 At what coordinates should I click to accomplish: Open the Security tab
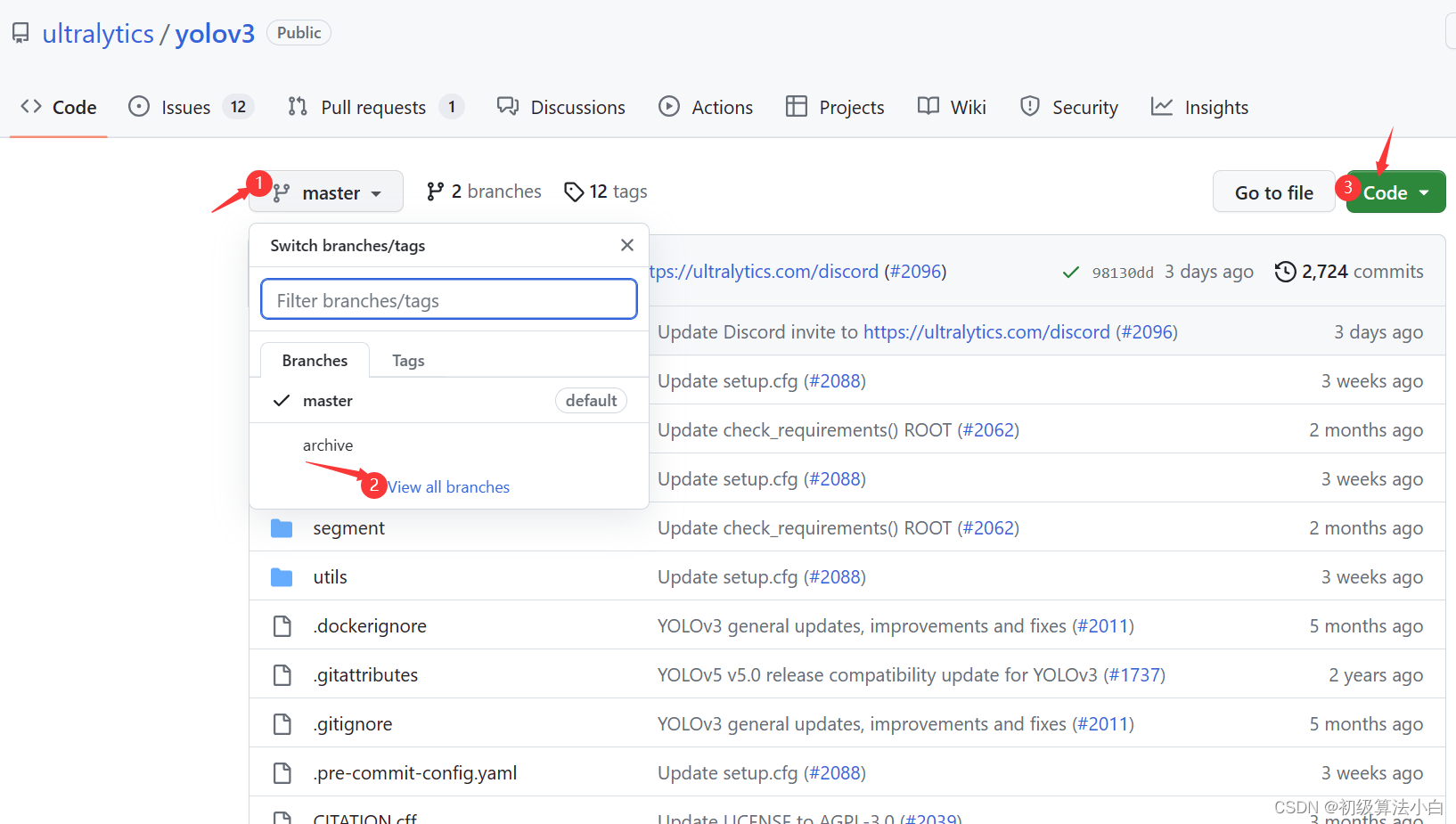coord(1068,108)
